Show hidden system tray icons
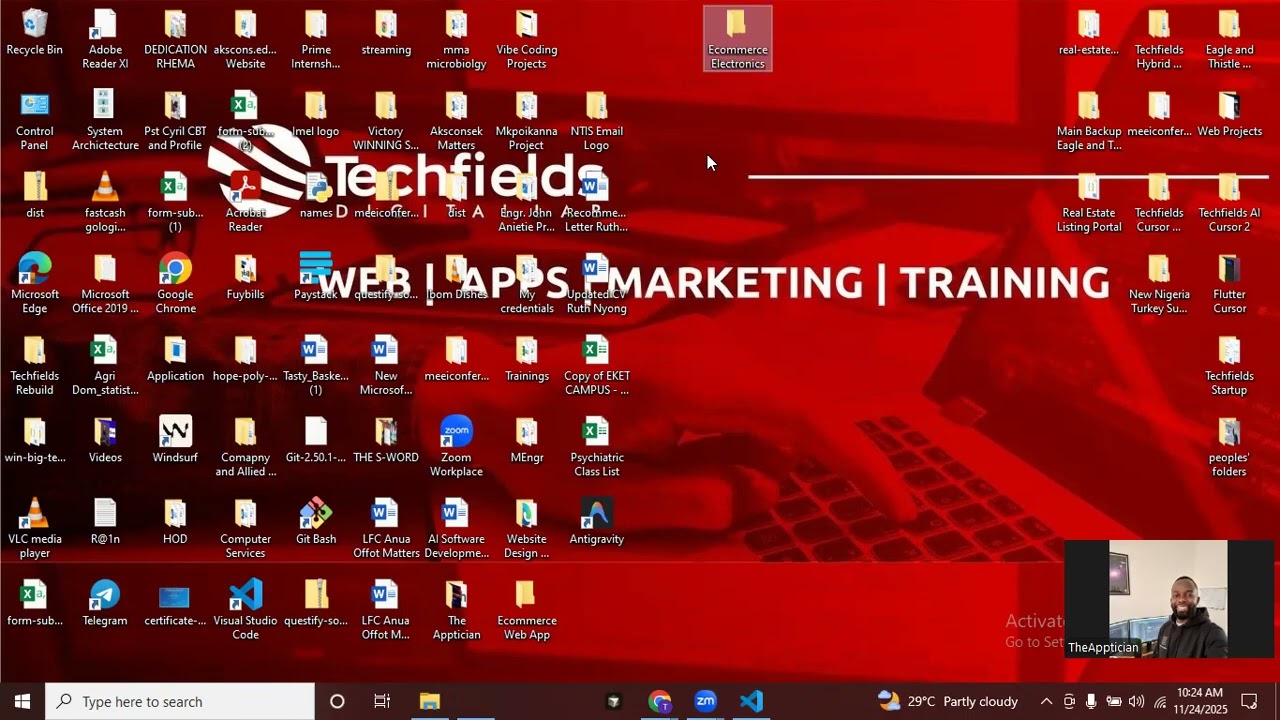1280x720 pixels. click(x=1046, y=701)
